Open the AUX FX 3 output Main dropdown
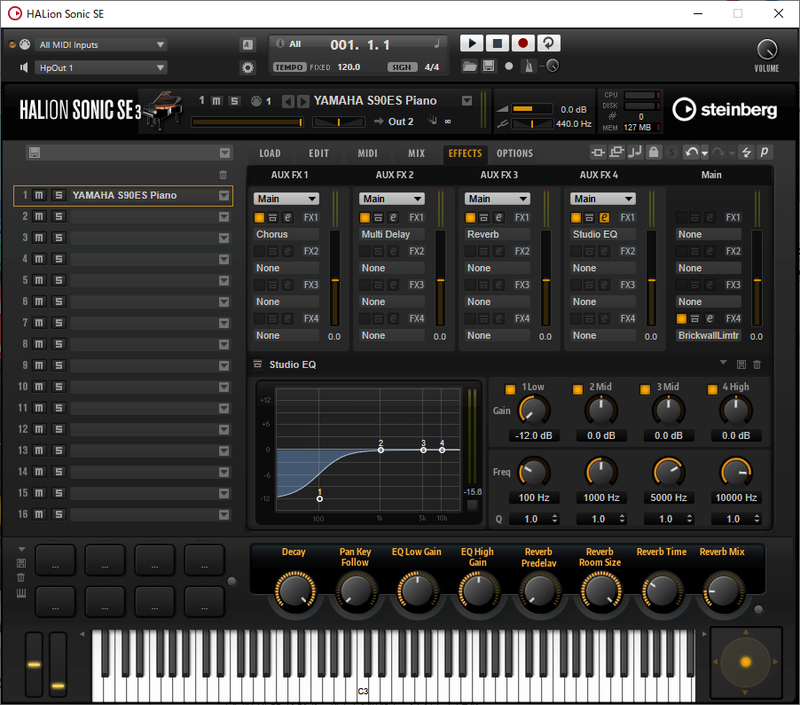Screen dimensions: 800x705 click(497, 199)
